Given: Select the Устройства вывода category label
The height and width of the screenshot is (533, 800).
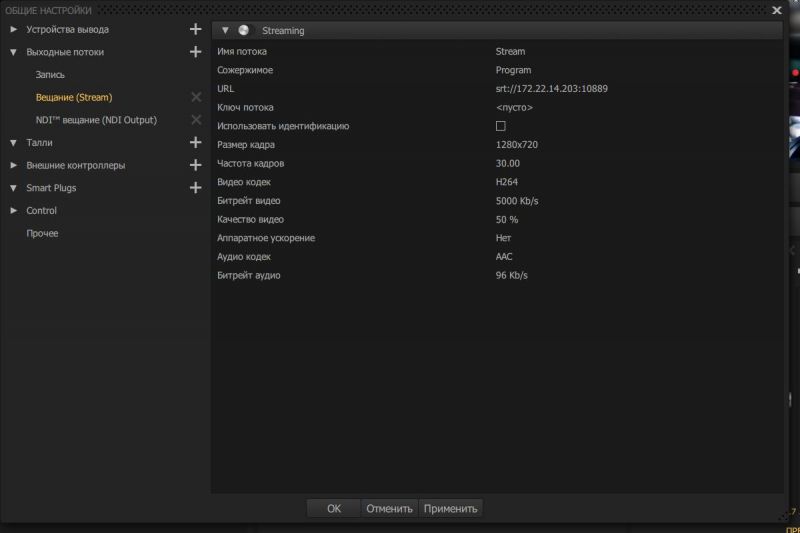Looking at the screenshot, I should pyautogui.click(x=67, y=30).
